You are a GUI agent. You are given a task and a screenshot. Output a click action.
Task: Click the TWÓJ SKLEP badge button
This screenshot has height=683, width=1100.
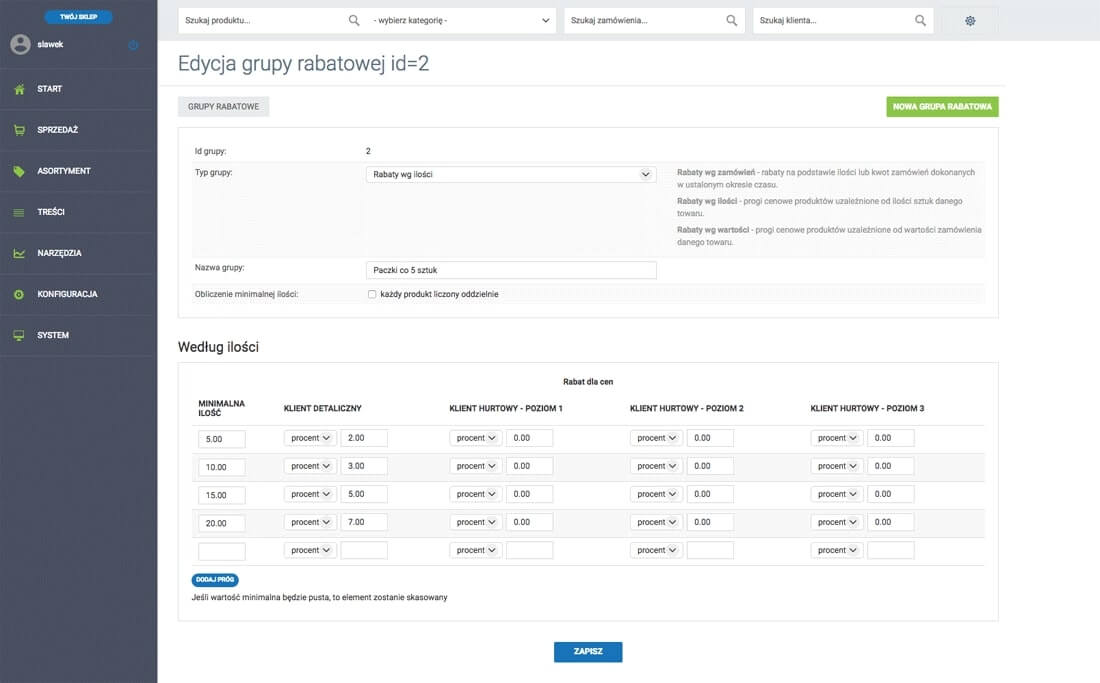pyautogui.click(x=79, y=17)
